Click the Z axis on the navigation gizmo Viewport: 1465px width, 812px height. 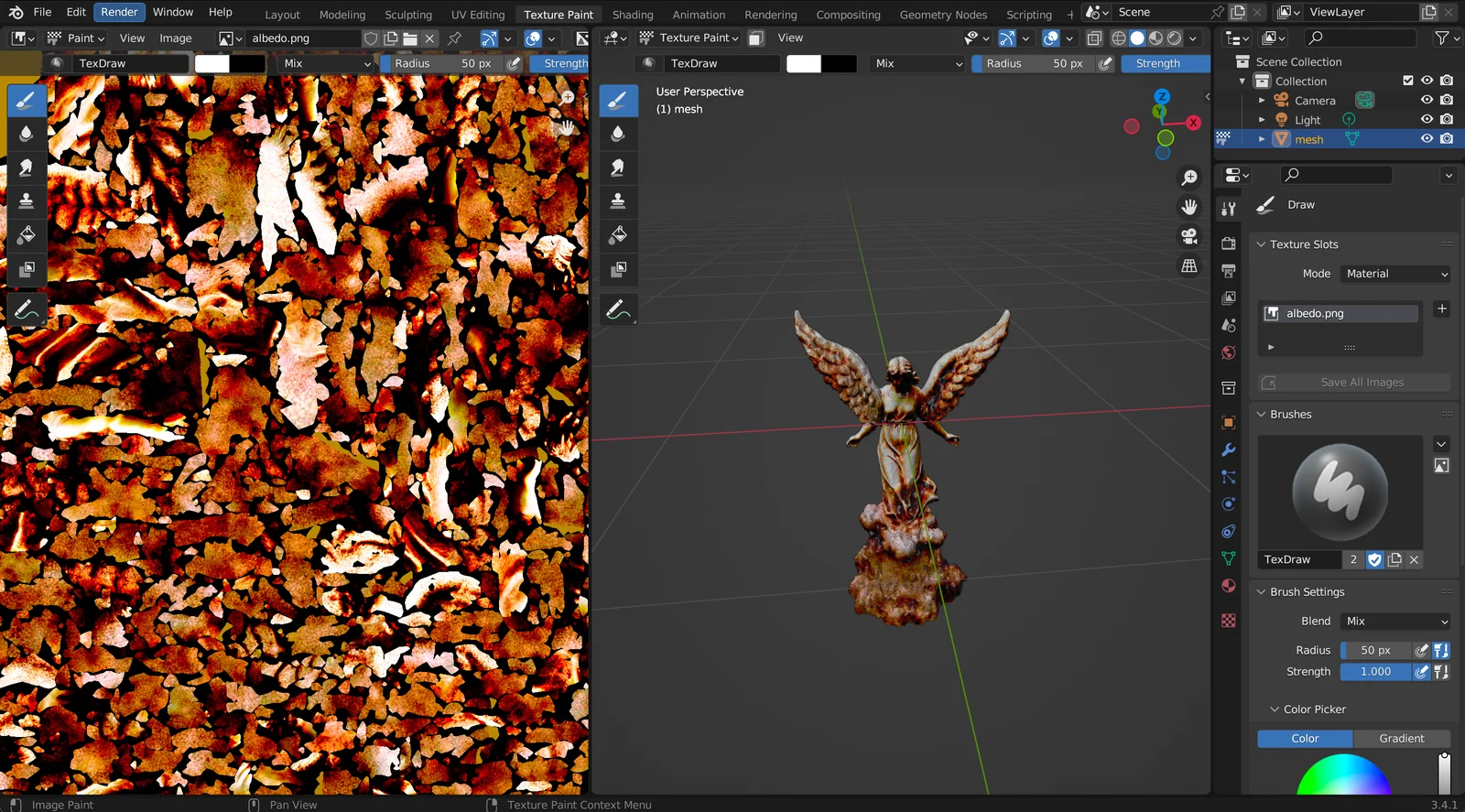(1162, 96)
